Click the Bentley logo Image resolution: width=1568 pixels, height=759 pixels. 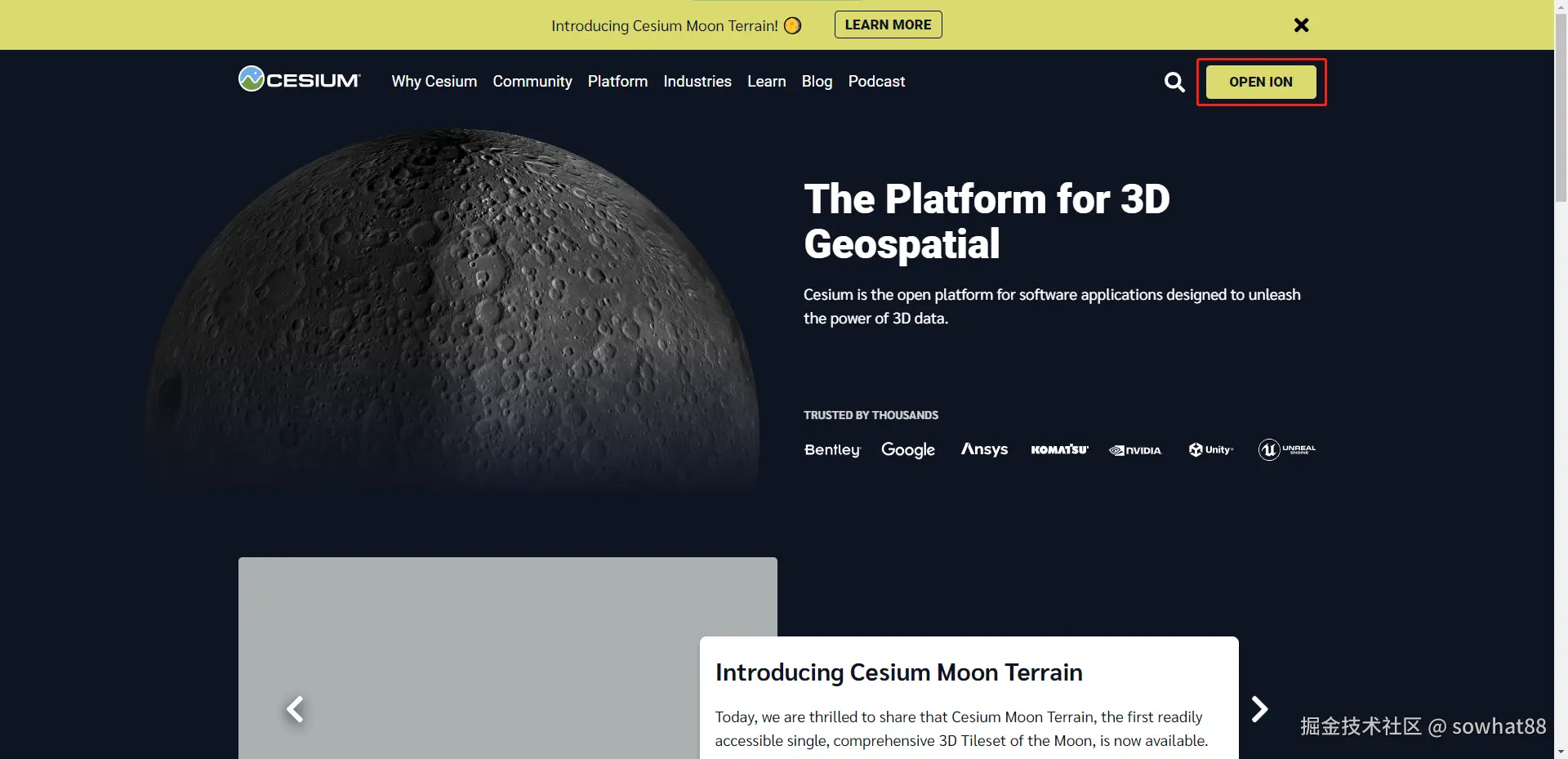pyautogui.click(x=832, y=450)
